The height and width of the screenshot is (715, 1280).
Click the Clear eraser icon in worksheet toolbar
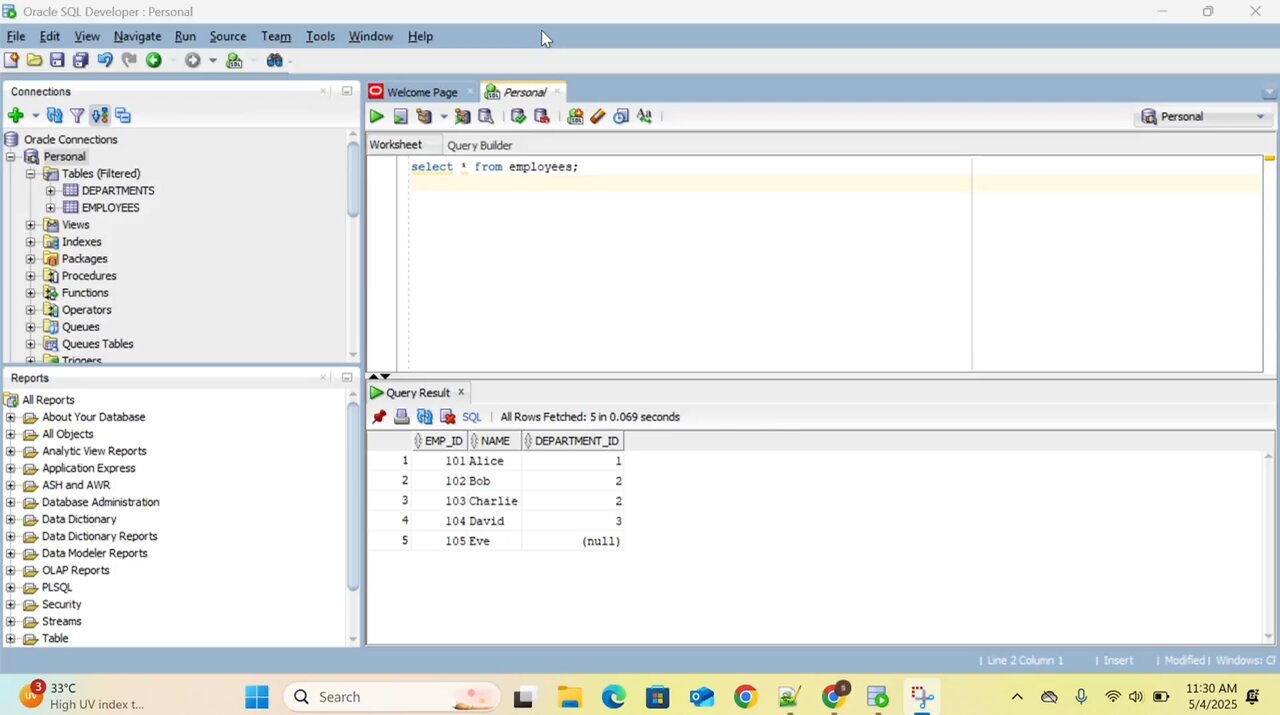[x=598, y=116]
